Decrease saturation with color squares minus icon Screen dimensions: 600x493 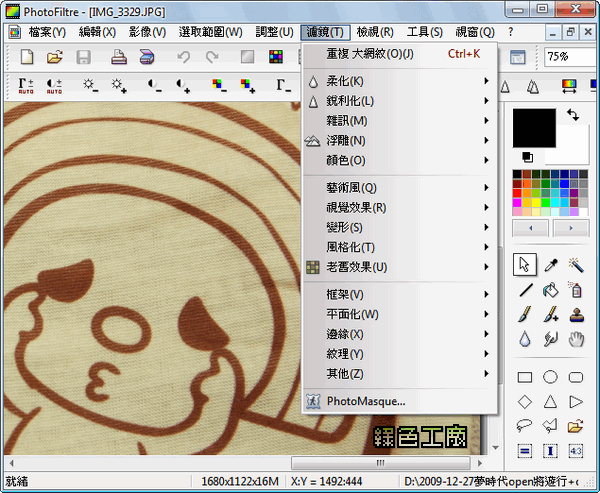[219, 85]
